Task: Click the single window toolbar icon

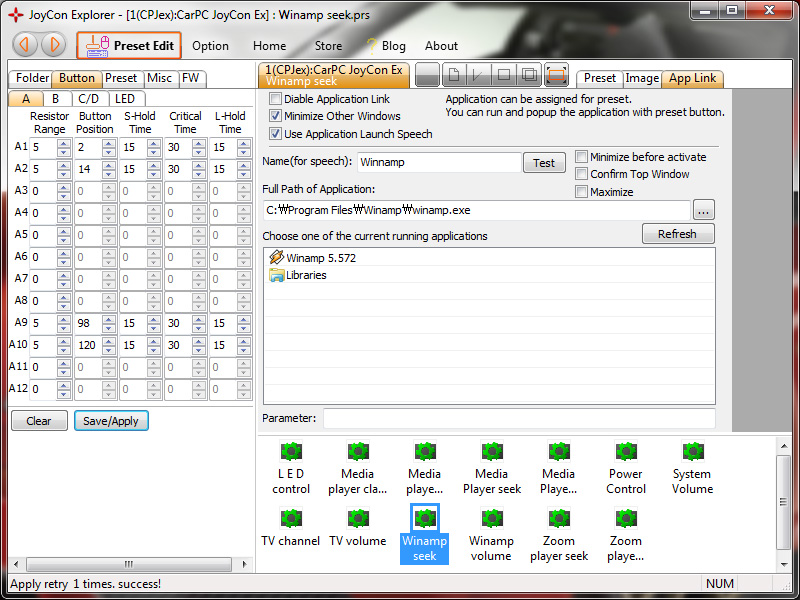Action: click(504, 76)
